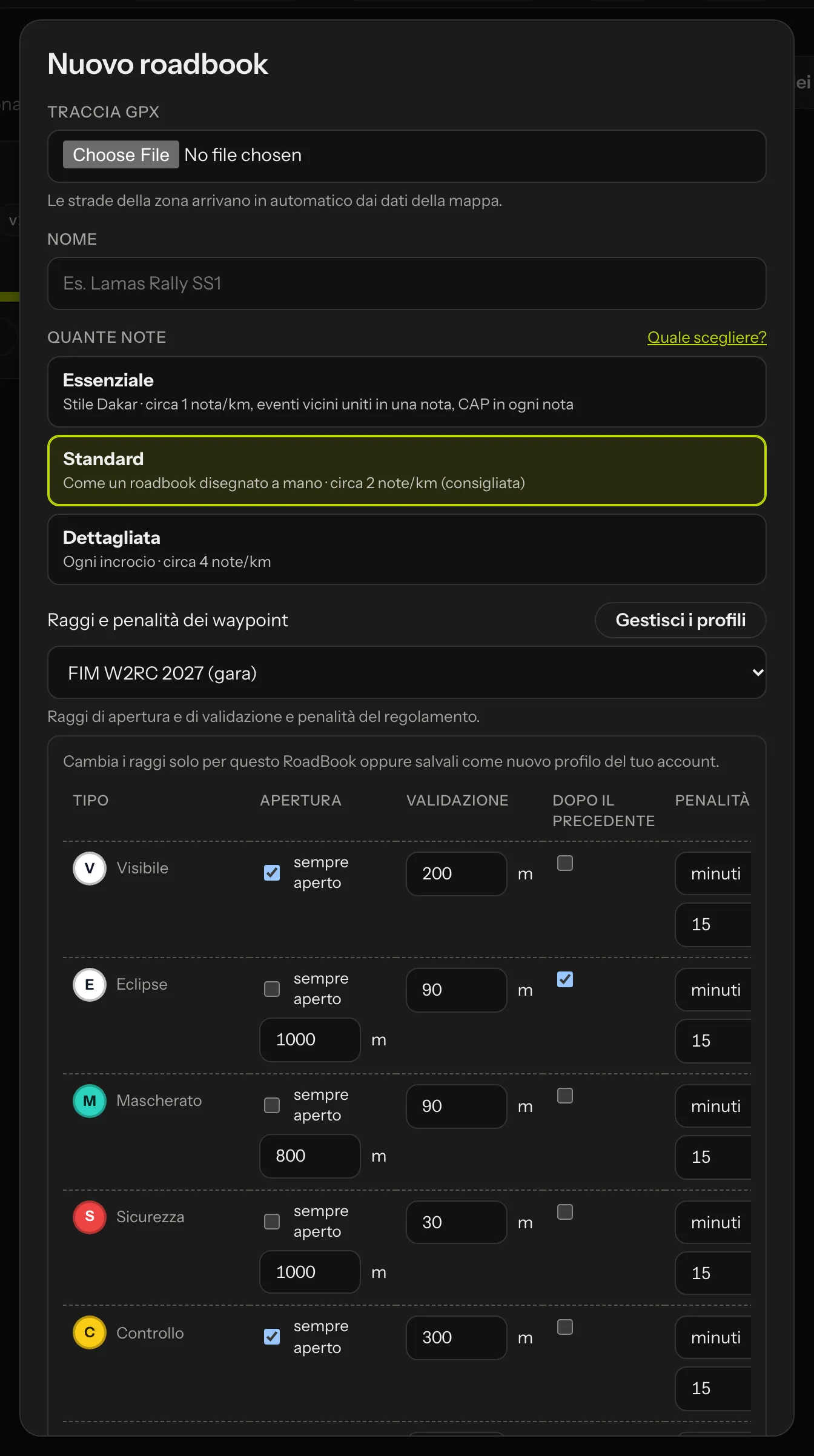Click the Mascherato penalty value field 15
Image resolution: width=814 pixels, height=1456 pixels.
click(713, 1157)
